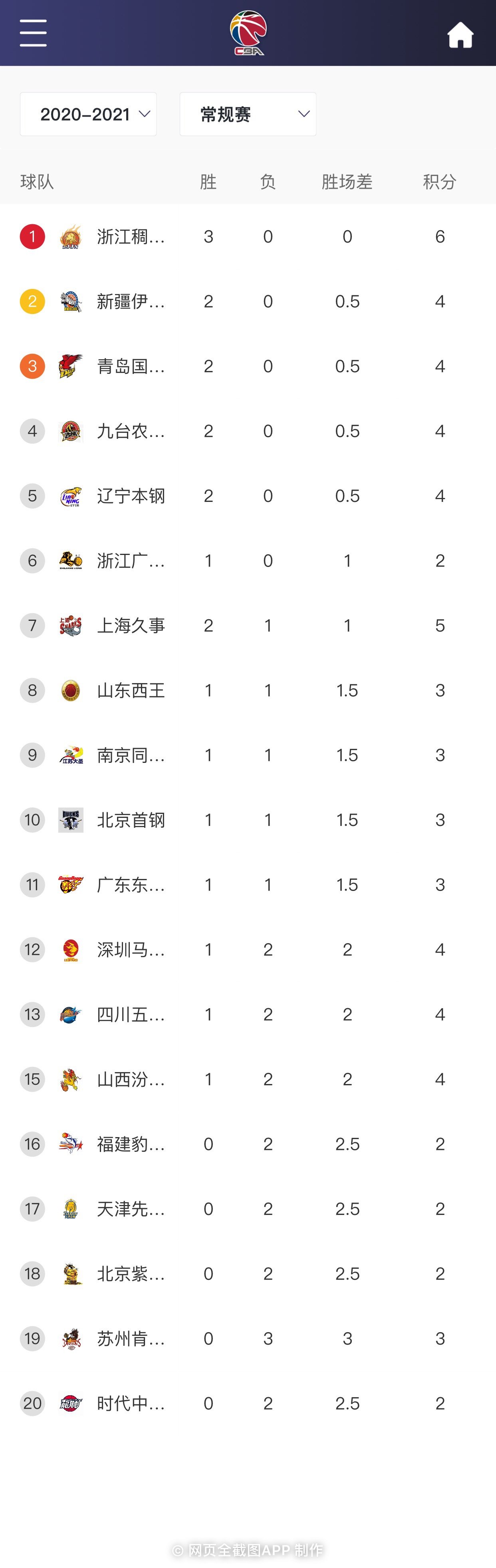Click the 广东东… tiger logo
Viewport: 496px width, 1568px height.
(71, 885)
